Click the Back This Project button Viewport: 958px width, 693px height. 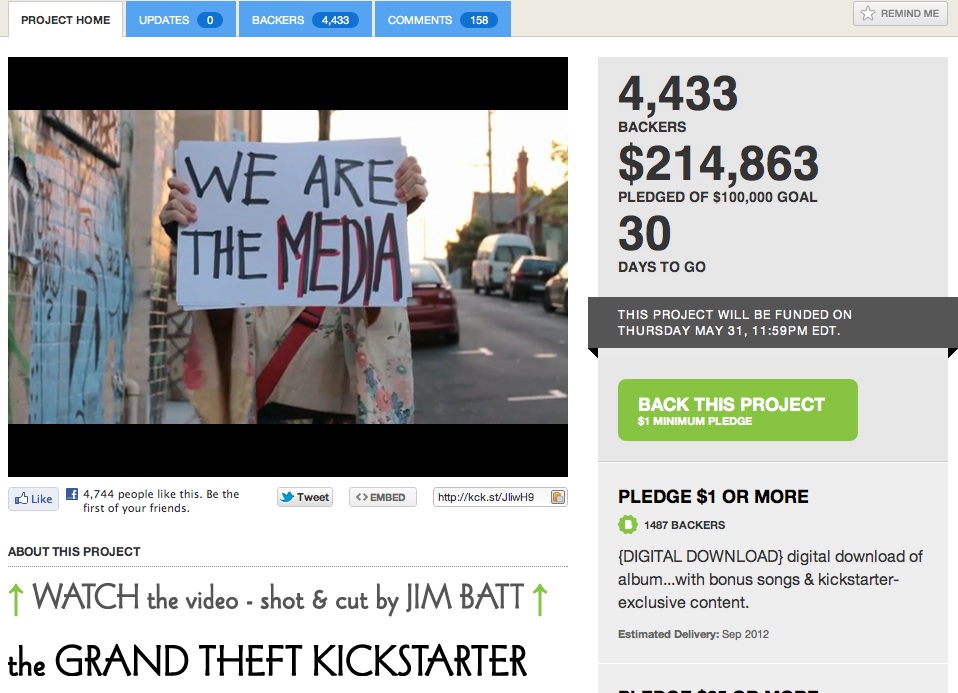coord(737,410)
